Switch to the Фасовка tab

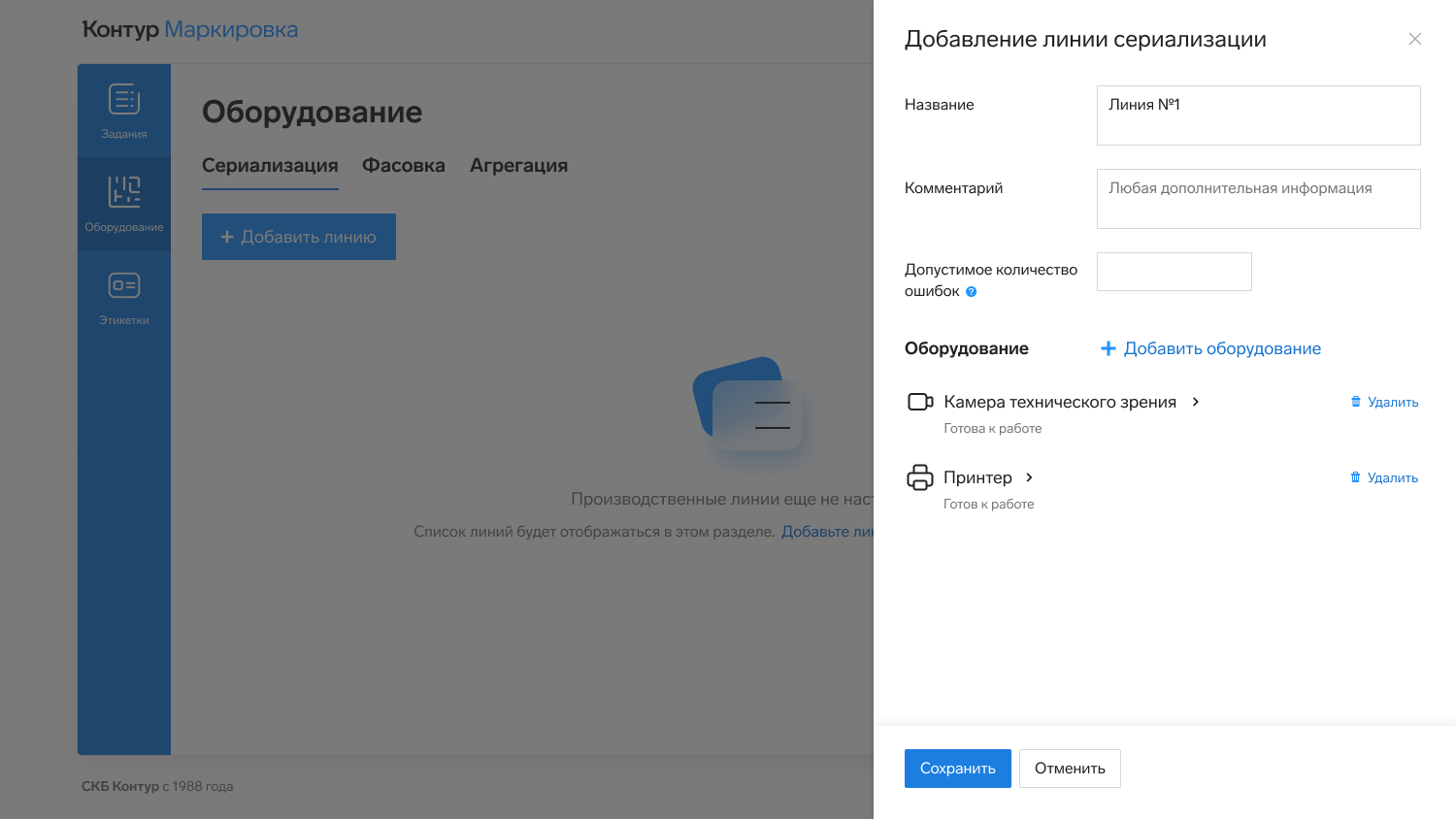click(404, 166)
